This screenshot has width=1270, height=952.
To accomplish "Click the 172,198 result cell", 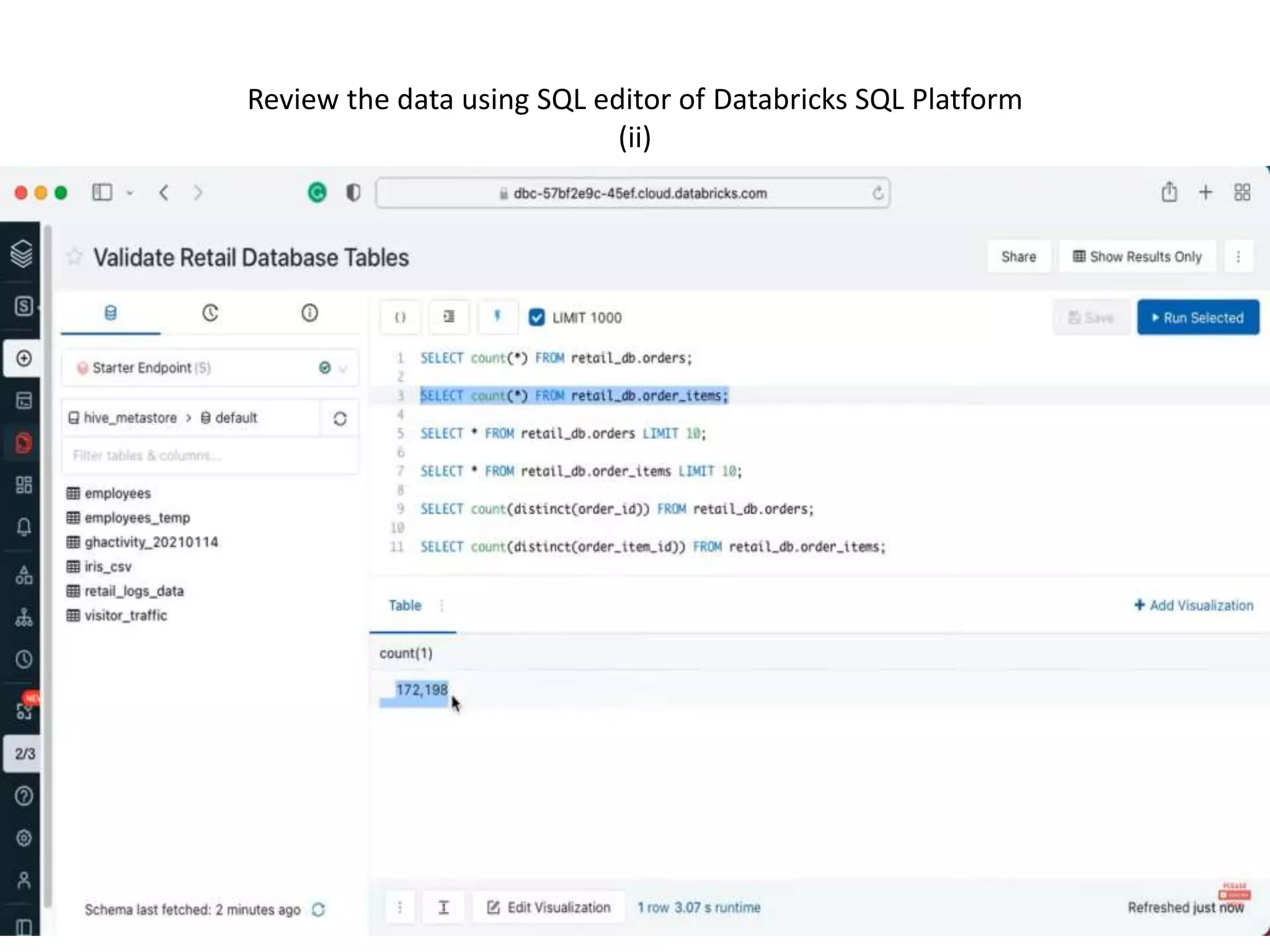I will pos(422,690).
